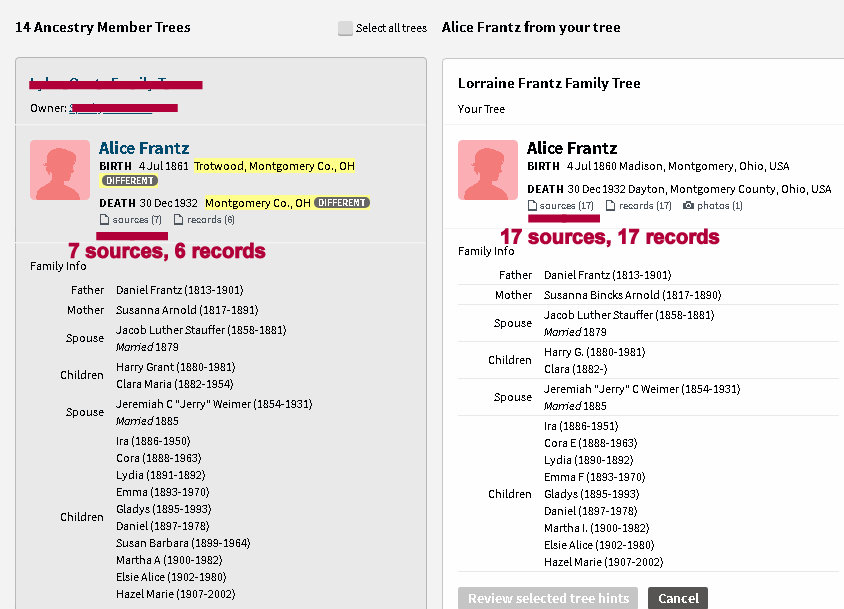Click Review selected tree hints button

548,598
